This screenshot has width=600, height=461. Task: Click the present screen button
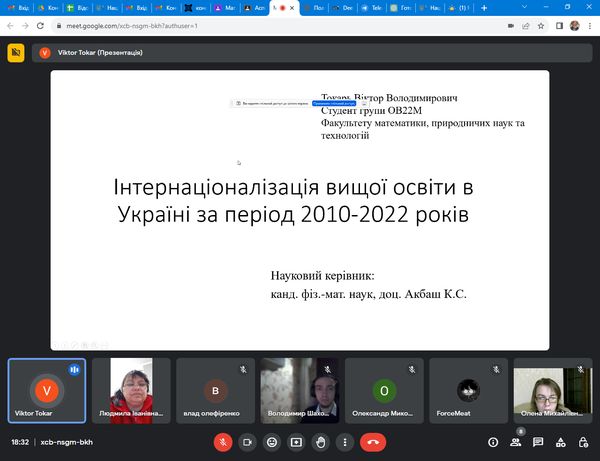[296, 441]
